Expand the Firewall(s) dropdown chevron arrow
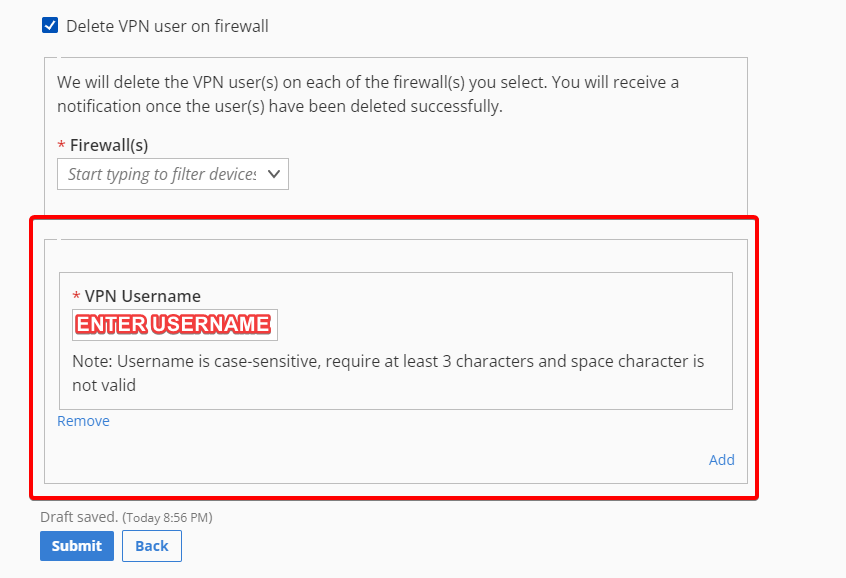This screenshot has height=578, width=846. click(274, 174)
